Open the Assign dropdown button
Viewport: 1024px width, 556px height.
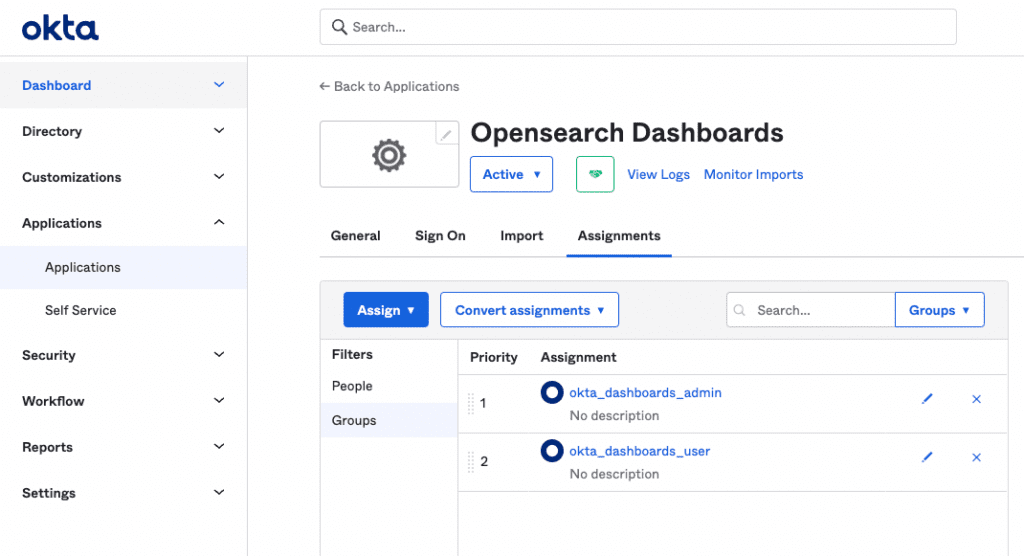coord(386,310)
